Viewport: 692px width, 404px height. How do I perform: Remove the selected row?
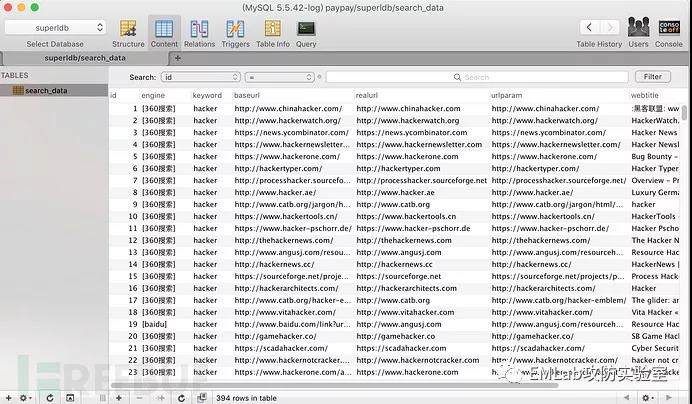[139, 398]
